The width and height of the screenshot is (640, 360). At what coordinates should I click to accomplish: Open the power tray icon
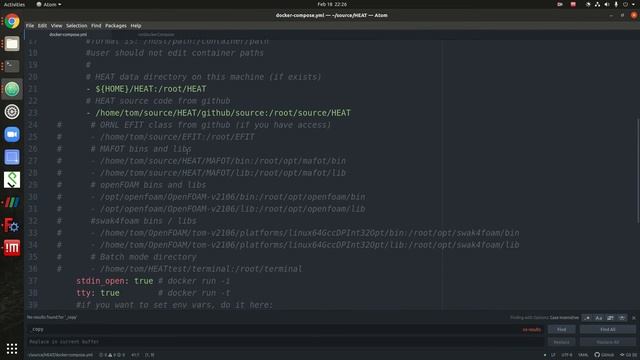tap(625, 4)
